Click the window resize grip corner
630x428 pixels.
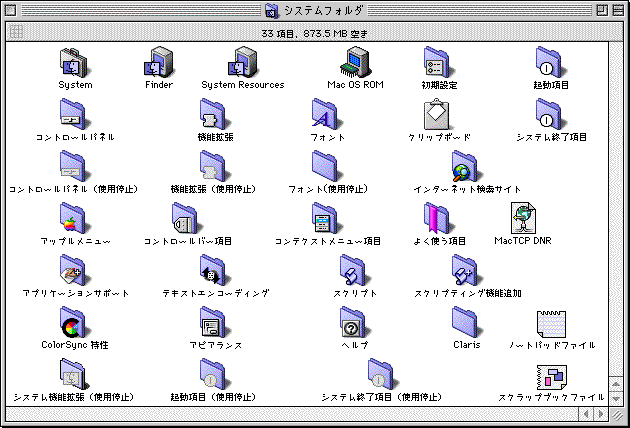pos(616,414)
